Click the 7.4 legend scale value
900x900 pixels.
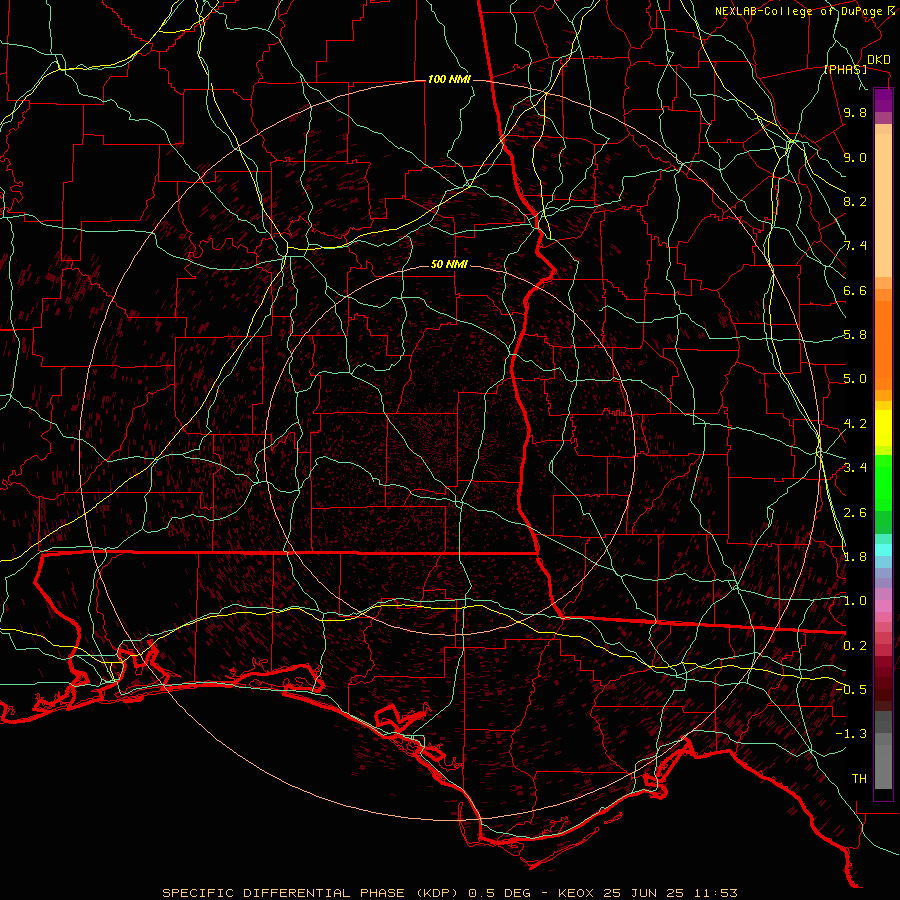[x=855, y=246]
